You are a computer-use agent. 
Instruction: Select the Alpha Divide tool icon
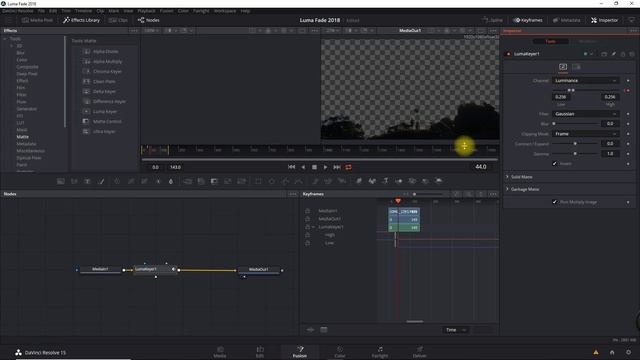[x=86, y=51]
